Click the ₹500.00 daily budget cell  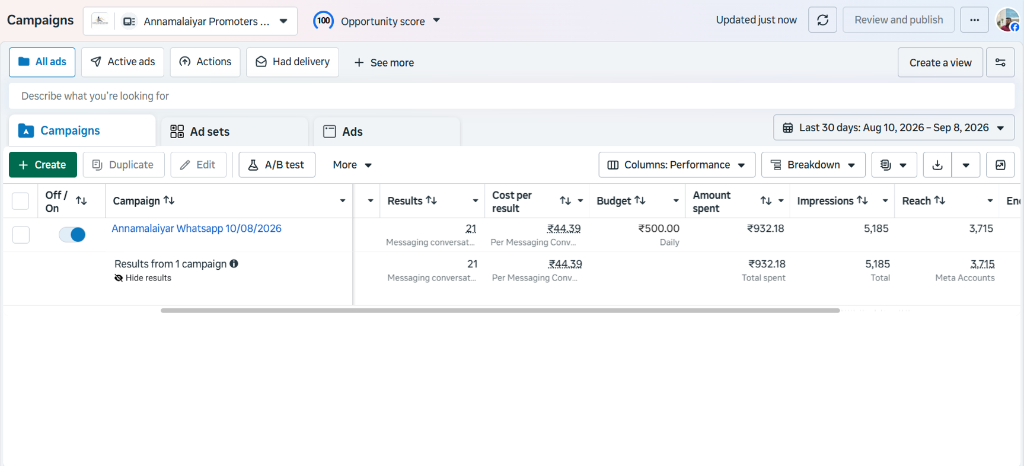[658, 228]
